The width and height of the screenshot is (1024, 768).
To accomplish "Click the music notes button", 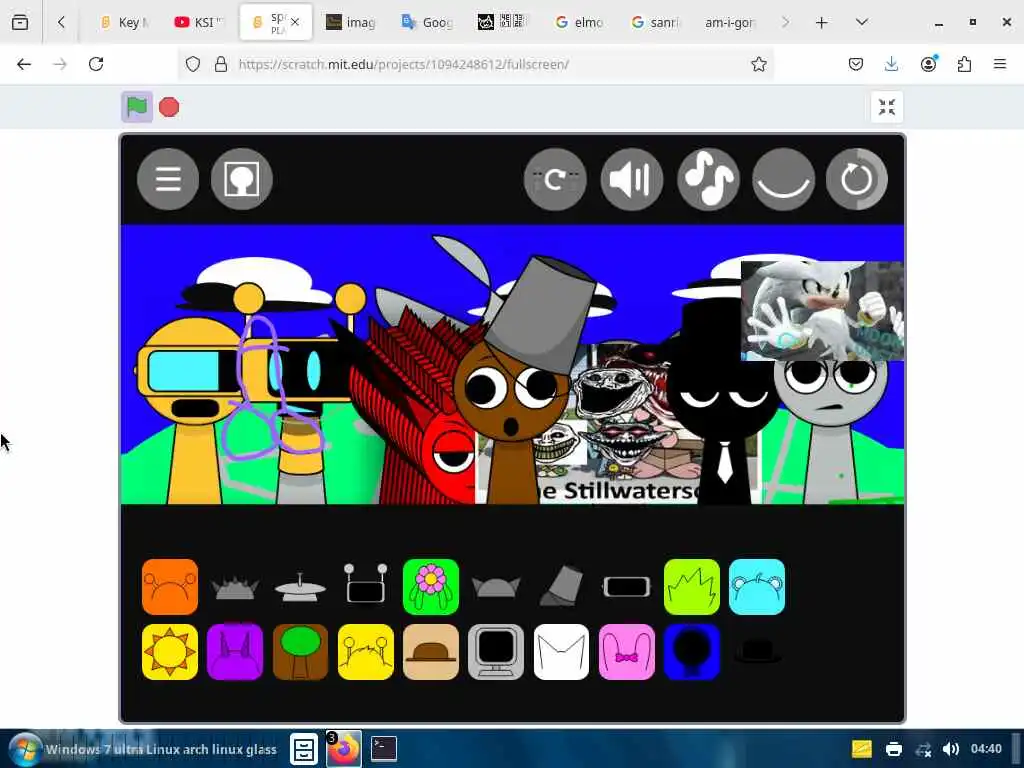I will point(709,180).
